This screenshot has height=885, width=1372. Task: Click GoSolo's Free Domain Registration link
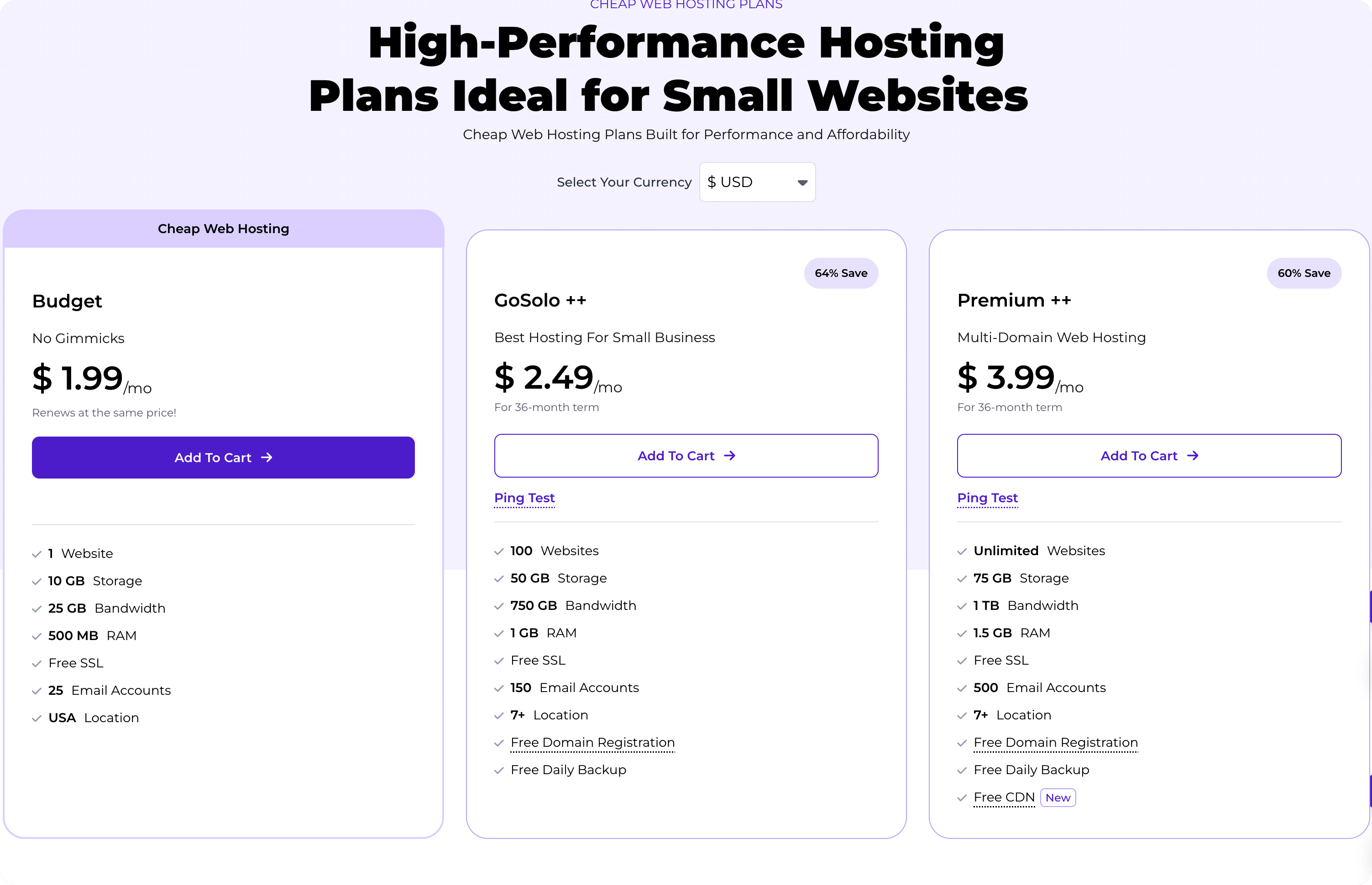(592, 743)
